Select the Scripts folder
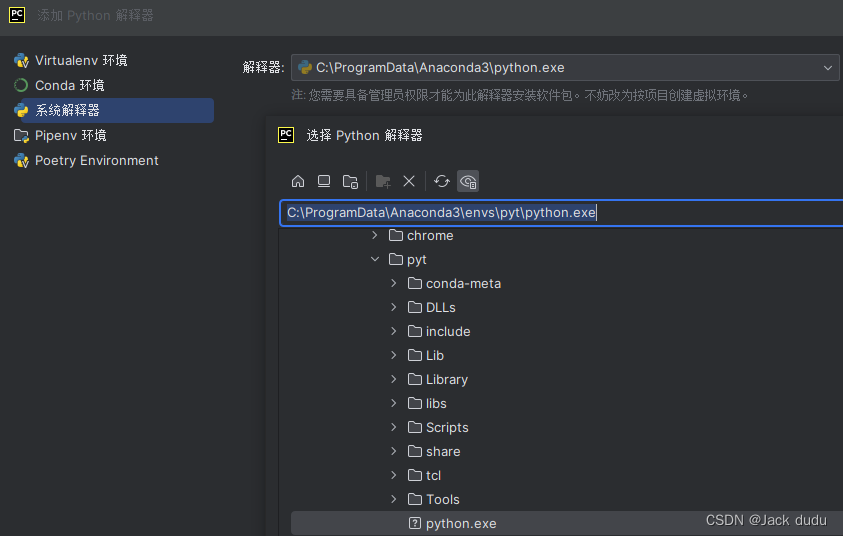 click(438, 427)
